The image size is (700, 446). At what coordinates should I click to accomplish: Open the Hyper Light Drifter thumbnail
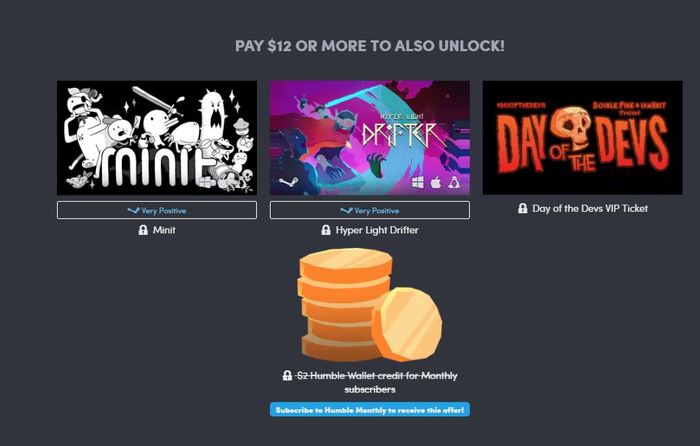[x=370, y=138]
